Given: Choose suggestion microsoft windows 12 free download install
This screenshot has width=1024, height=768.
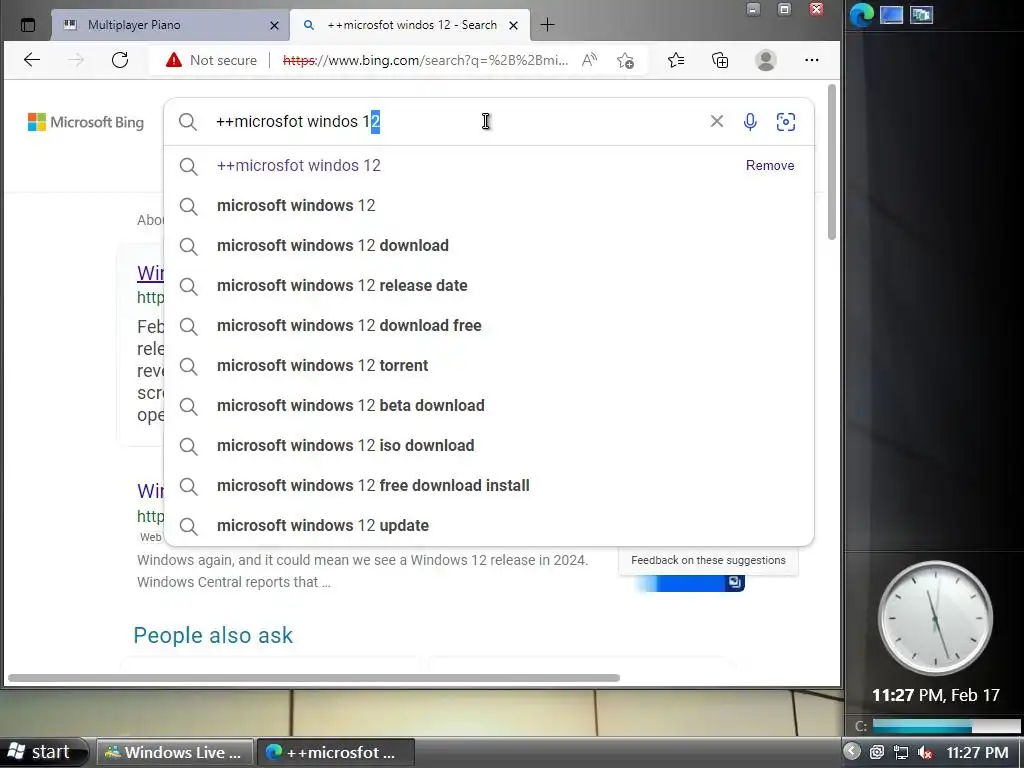Looking at the screenshot, I should pos(488,485).
